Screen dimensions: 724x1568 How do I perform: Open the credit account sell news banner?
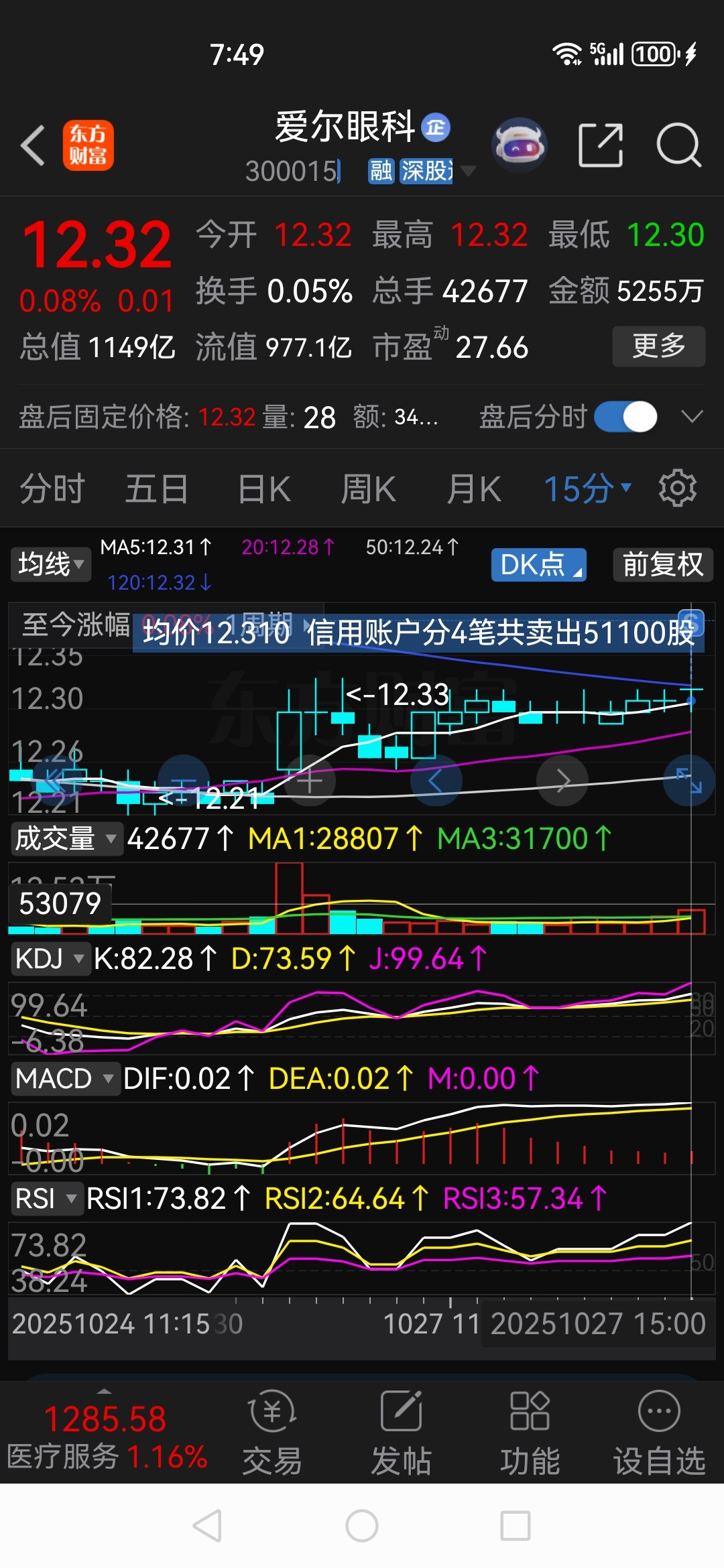(x=419, y=632)
